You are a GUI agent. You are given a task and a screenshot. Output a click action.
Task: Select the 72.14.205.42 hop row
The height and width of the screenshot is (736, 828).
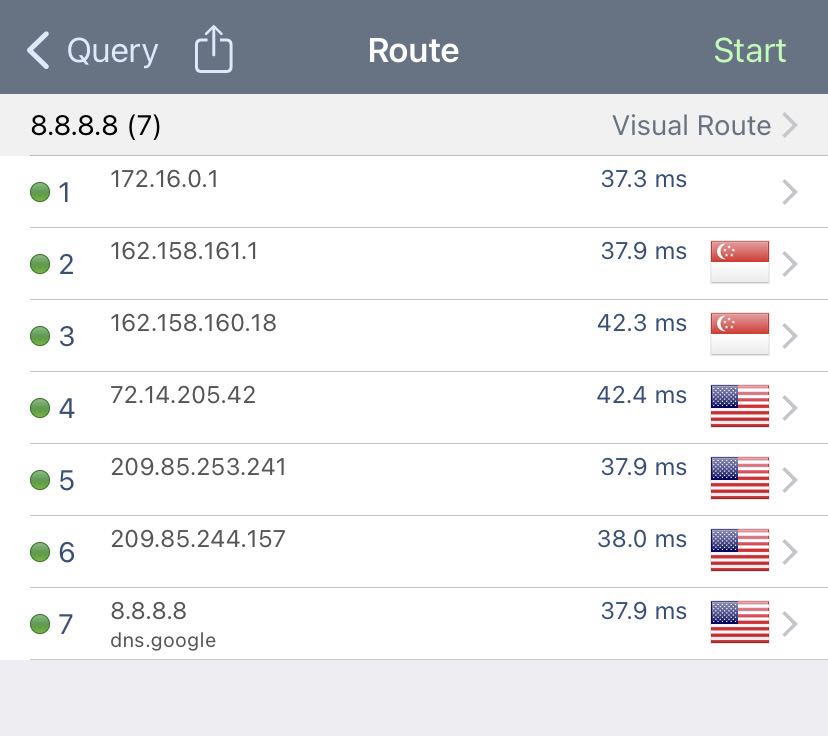(x=414, y=408)
